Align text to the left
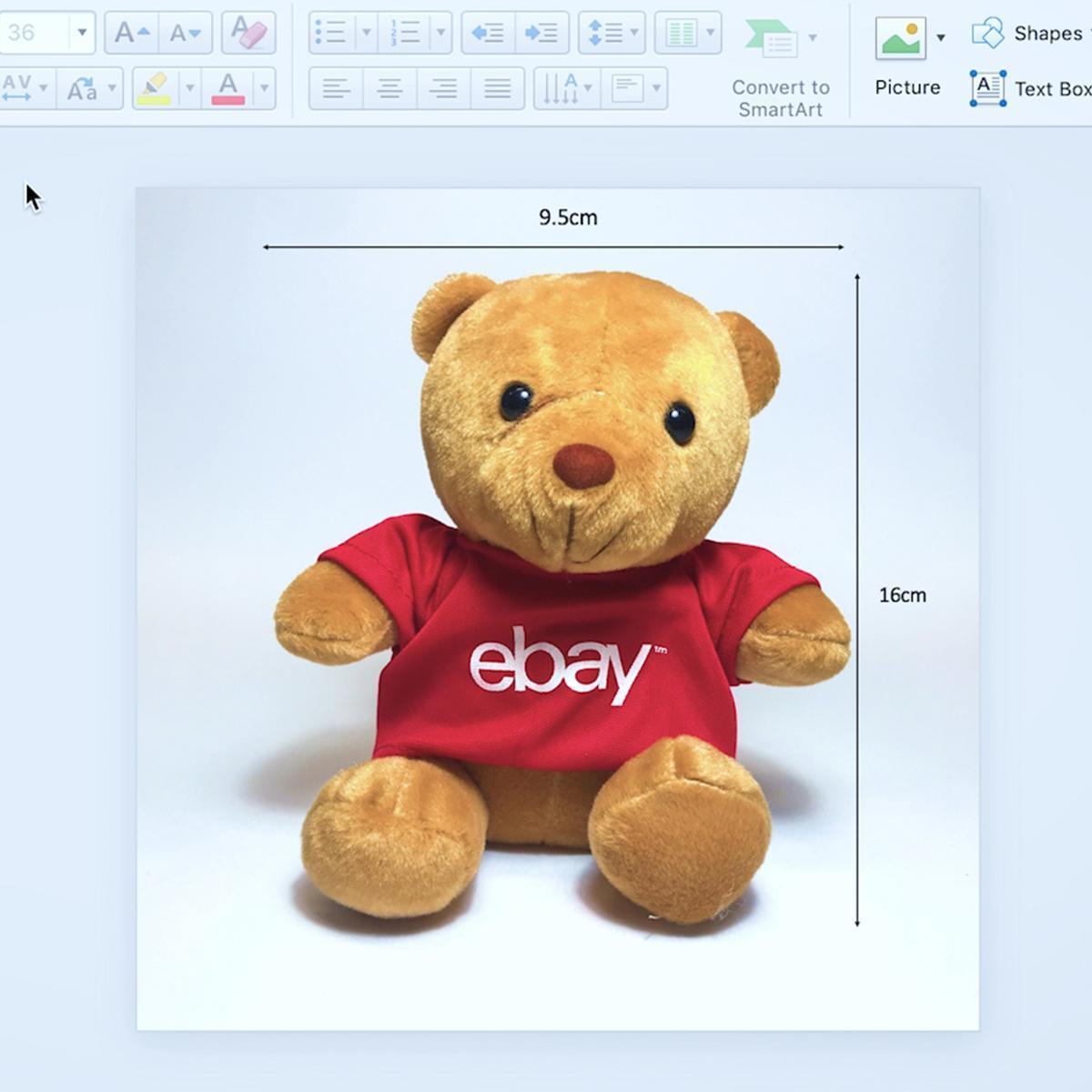 (336, 88)
